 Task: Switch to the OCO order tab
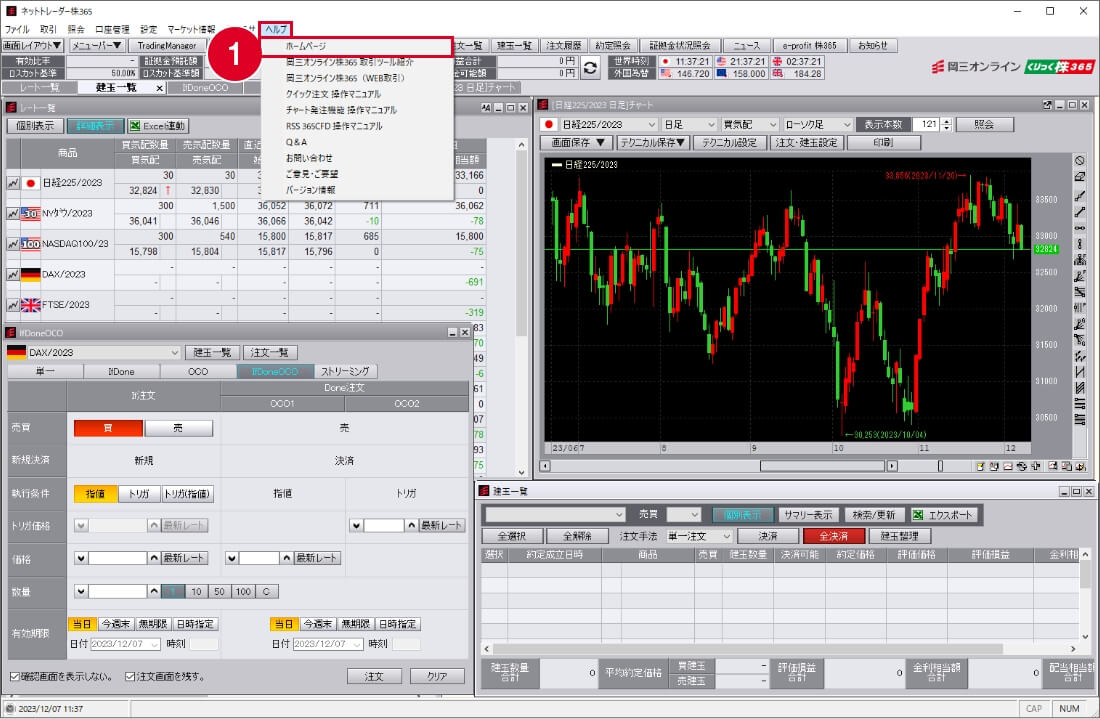coord(199,372)
